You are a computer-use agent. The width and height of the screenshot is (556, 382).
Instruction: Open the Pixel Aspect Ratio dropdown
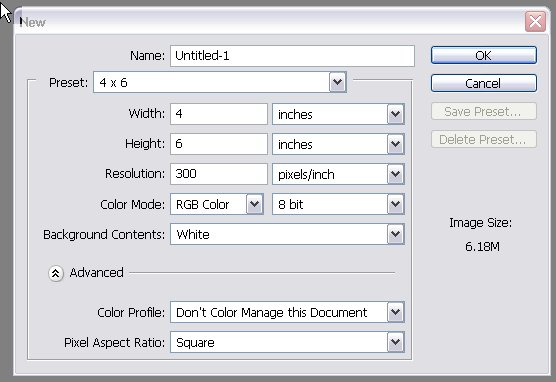(287, 342)
